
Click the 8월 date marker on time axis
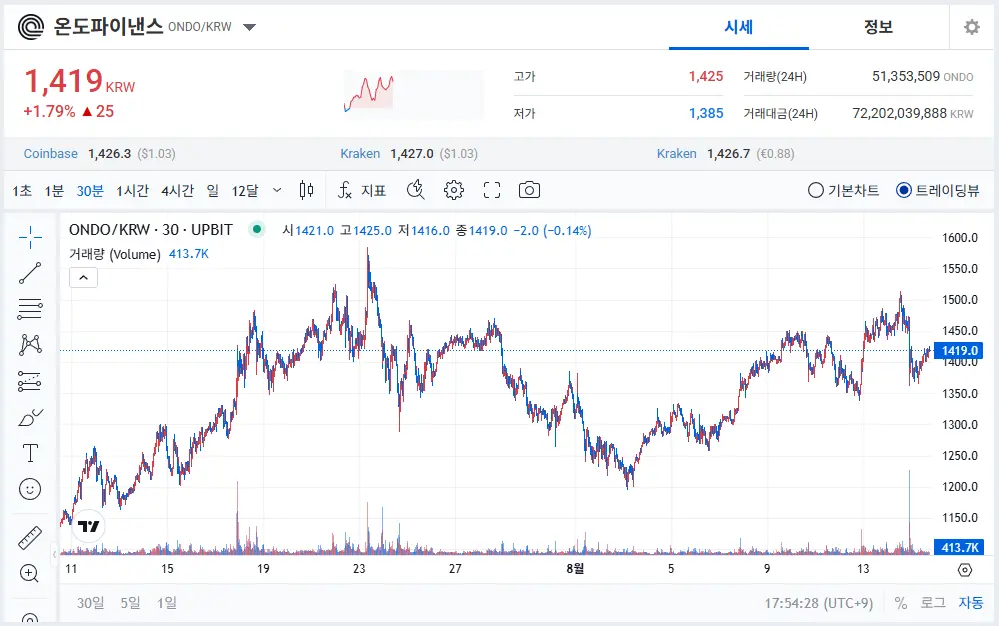(x=575, y=568)
